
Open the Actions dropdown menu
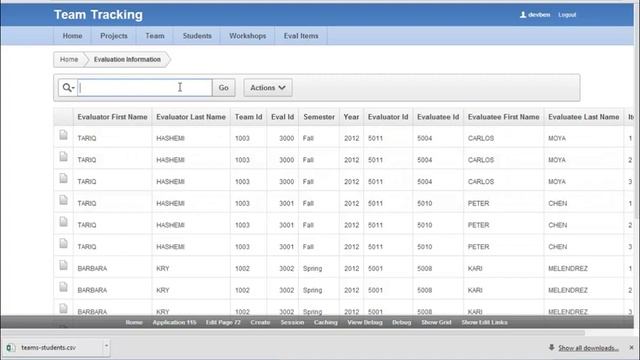(268, 88)
